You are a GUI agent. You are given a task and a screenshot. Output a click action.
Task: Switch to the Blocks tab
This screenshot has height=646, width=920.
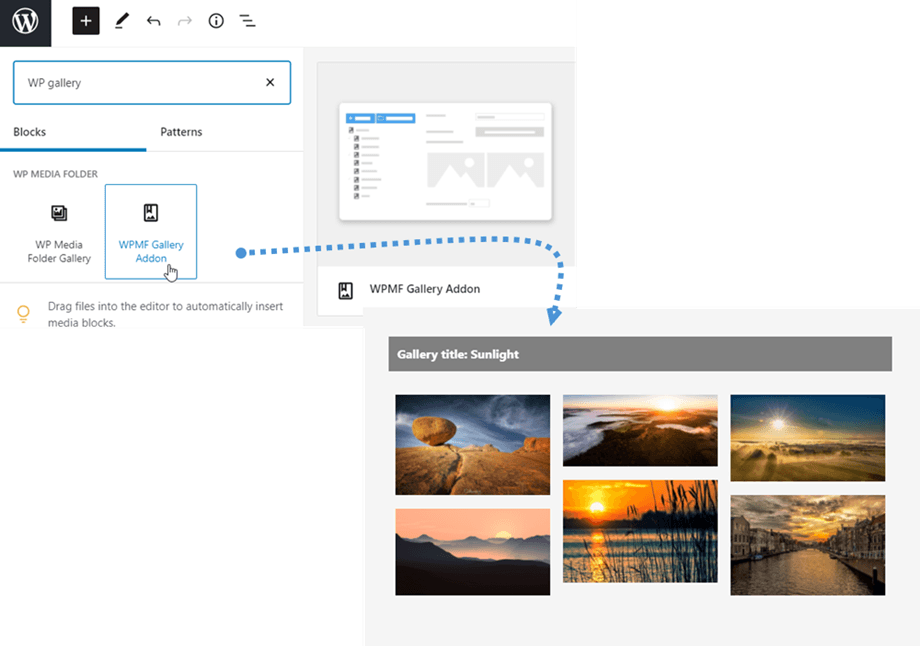(x=30, y=132)
